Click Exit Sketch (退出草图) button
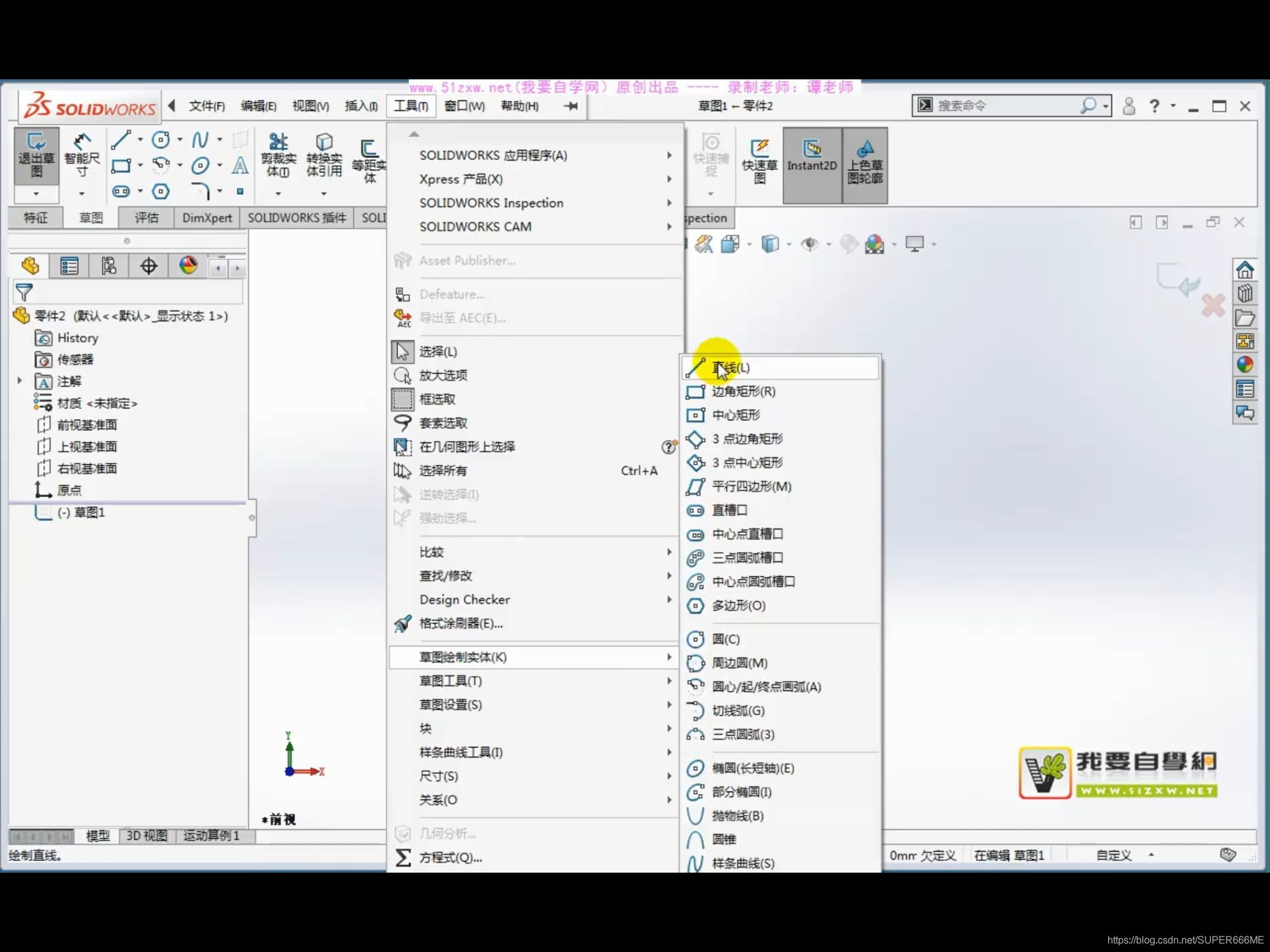Image resolution: width=1270 pixels, height=952 pixels. click(36, 155)
